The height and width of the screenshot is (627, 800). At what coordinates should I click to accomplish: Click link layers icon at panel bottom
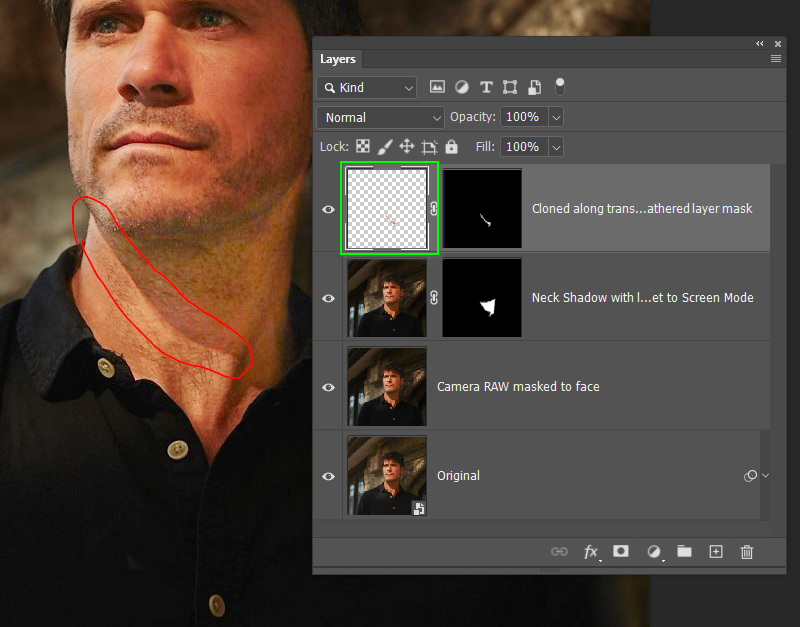click(559, 551)
